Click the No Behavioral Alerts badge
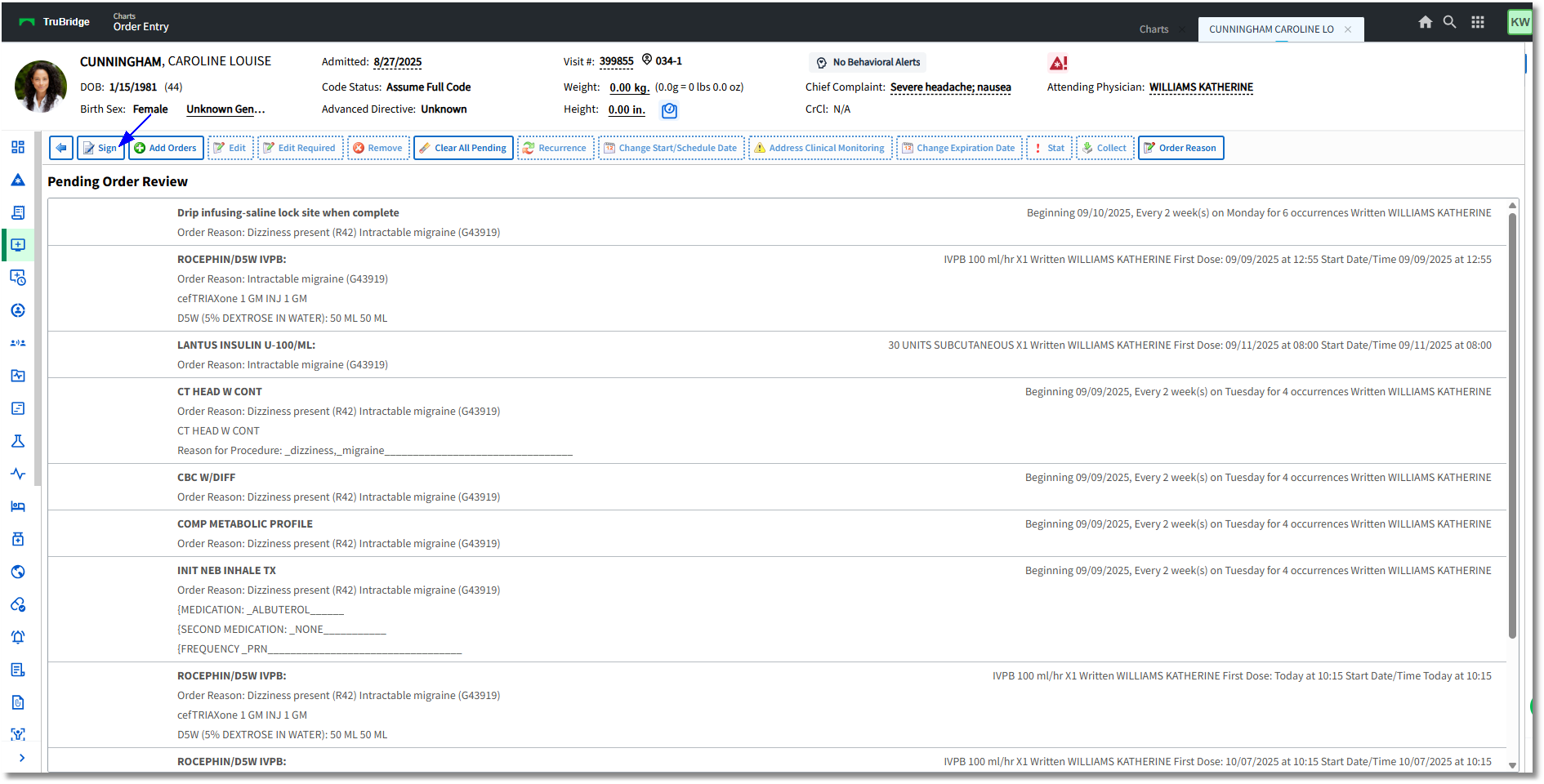Viewport: 1544px width, 784px height. point(868,63)
